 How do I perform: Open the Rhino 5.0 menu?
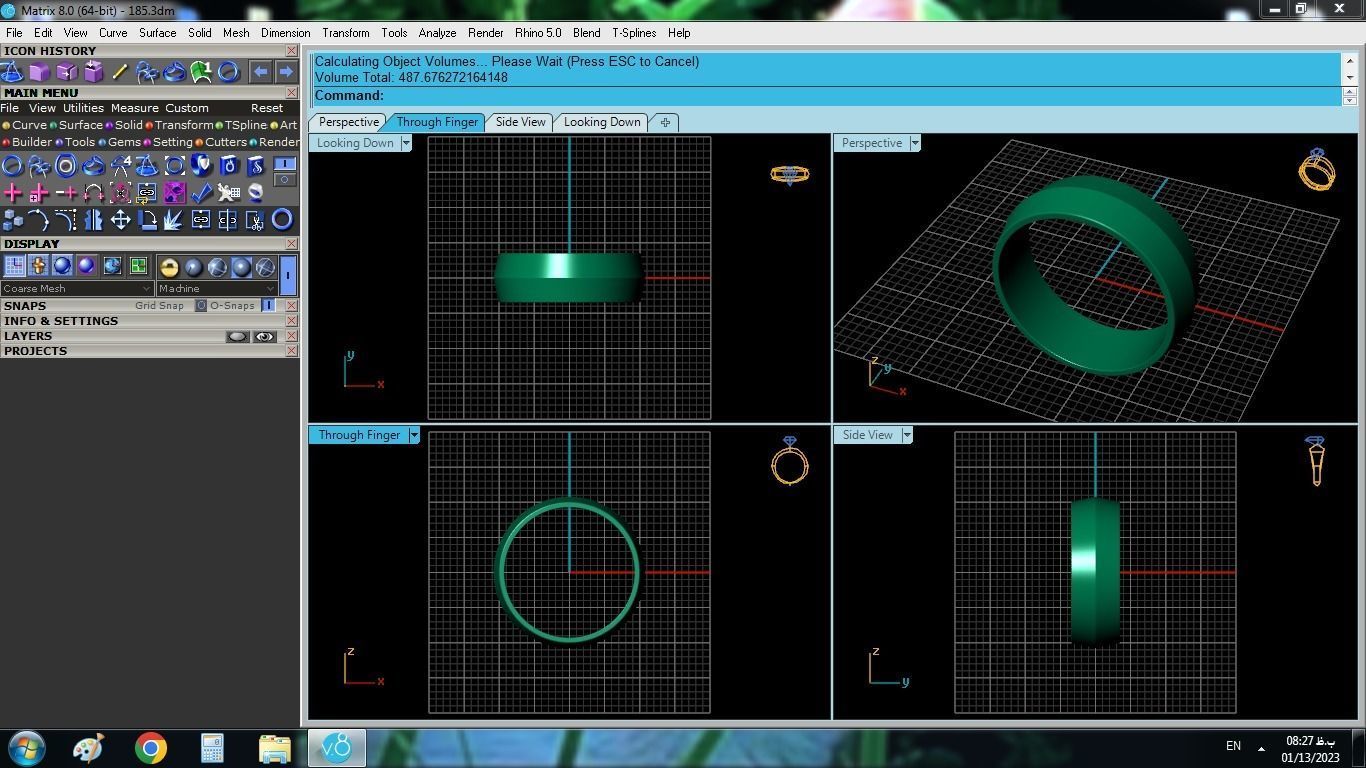click(x=538, y=33)
